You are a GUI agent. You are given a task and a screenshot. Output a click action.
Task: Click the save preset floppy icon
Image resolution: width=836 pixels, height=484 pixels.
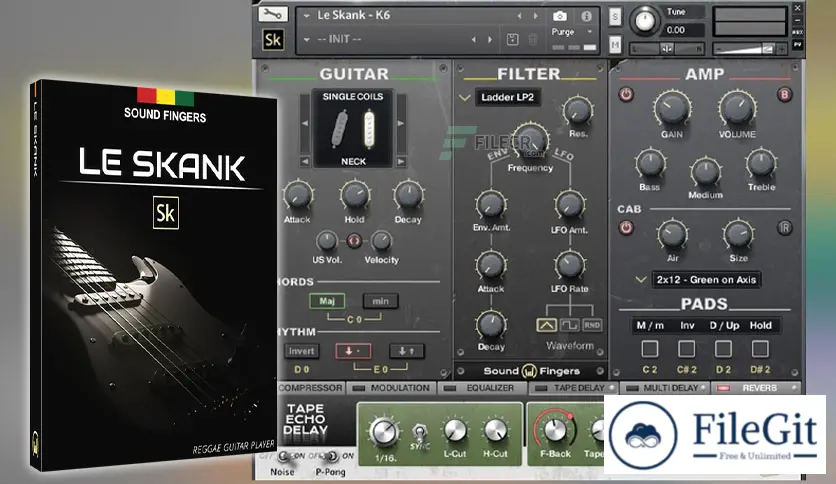[512, 39]
